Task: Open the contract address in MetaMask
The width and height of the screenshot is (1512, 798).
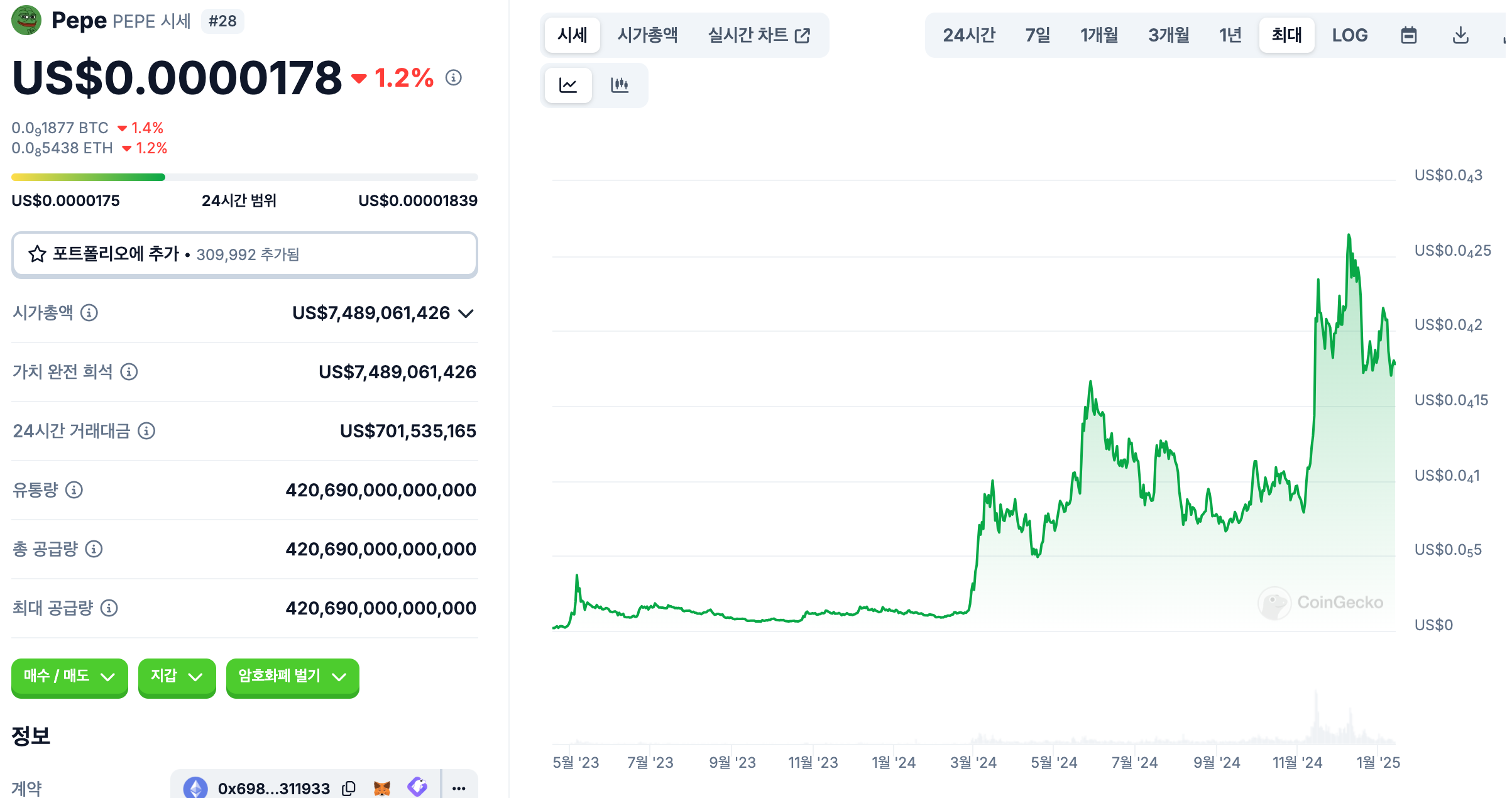Action: tap(382, 788)
